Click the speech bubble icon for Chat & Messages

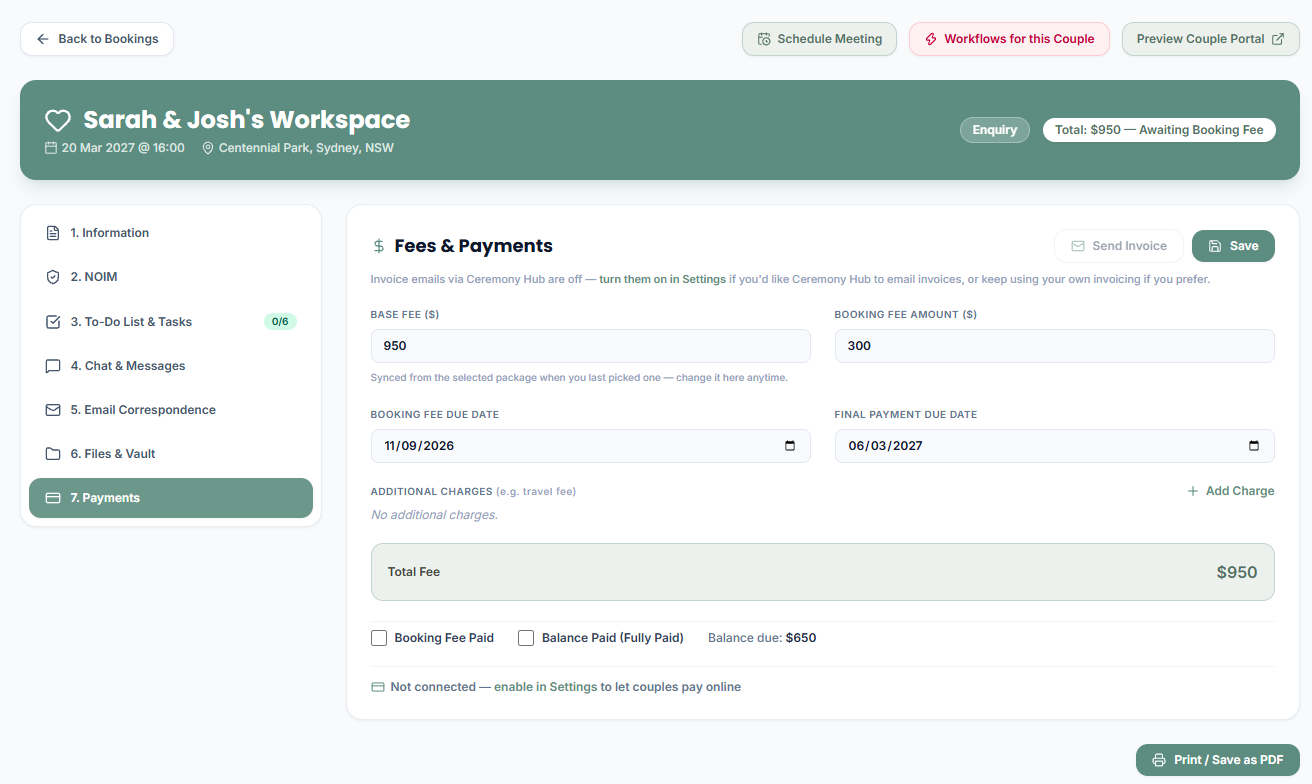click(x=53, y=366)
